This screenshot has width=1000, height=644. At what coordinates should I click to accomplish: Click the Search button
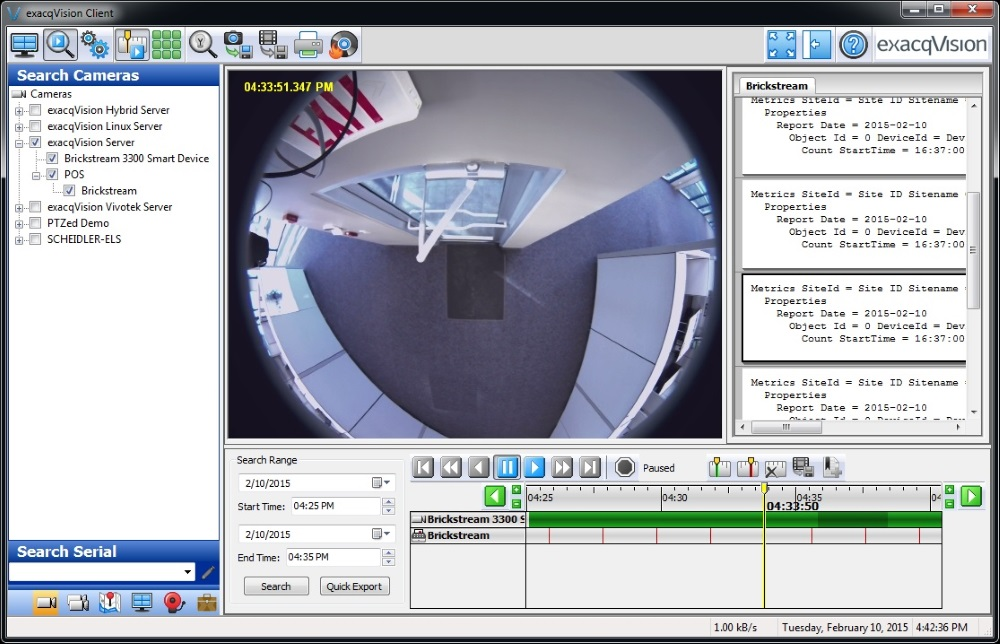pos(276,586)
